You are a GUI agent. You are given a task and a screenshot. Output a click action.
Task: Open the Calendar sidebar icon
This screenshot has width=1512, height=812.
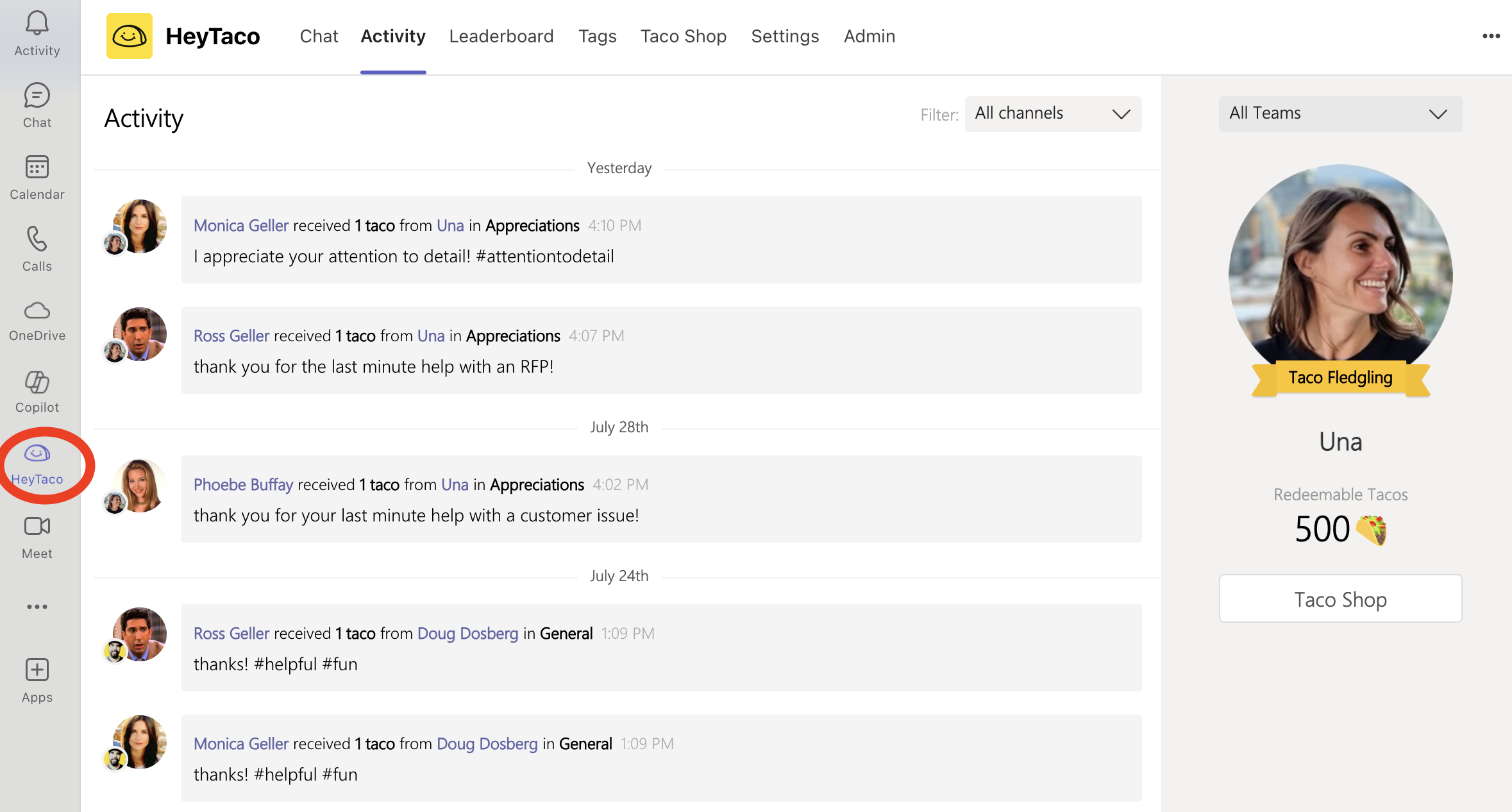(37, 178)
